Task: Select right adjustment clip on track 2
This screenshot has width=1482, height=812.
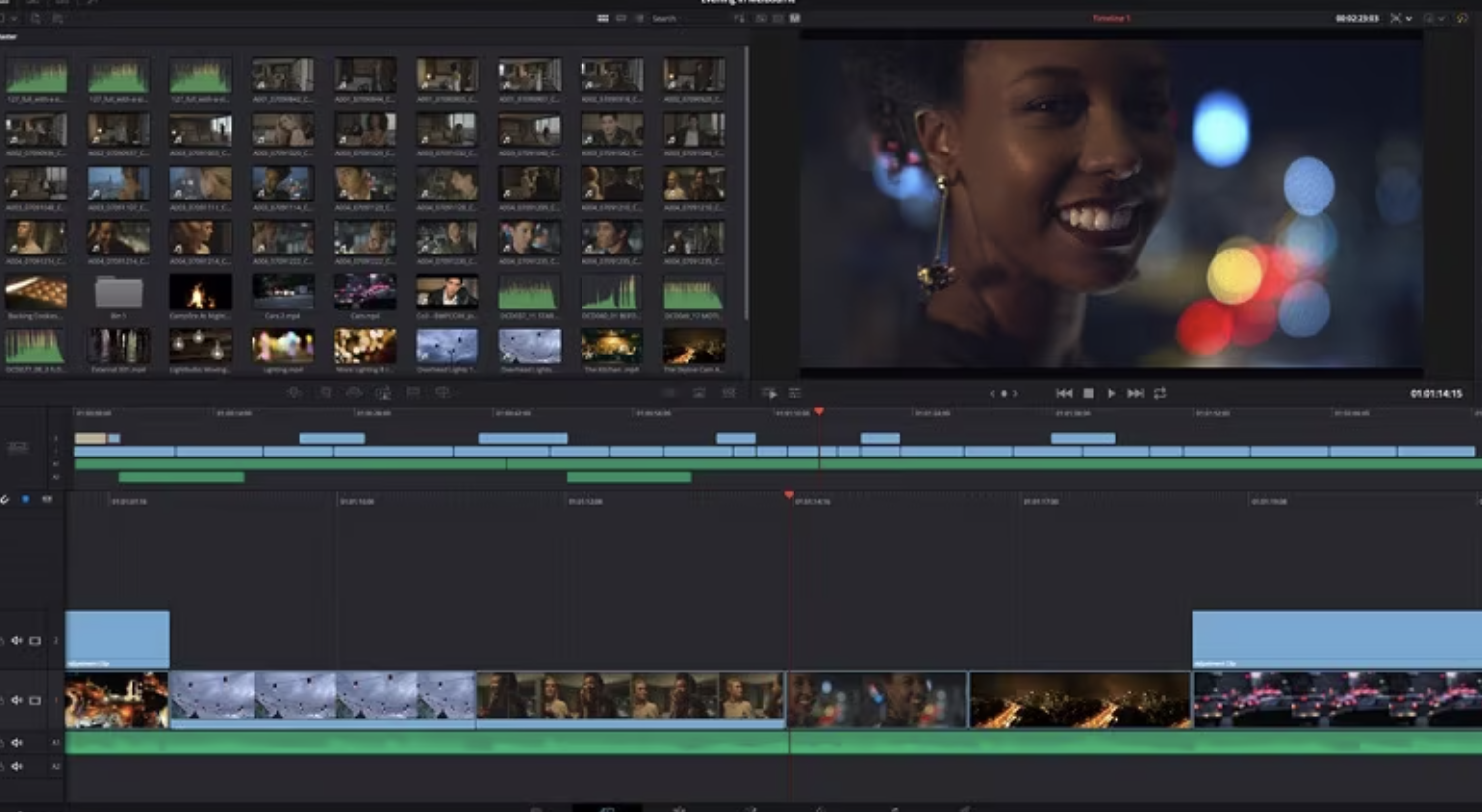Action: pos(1336,640)
